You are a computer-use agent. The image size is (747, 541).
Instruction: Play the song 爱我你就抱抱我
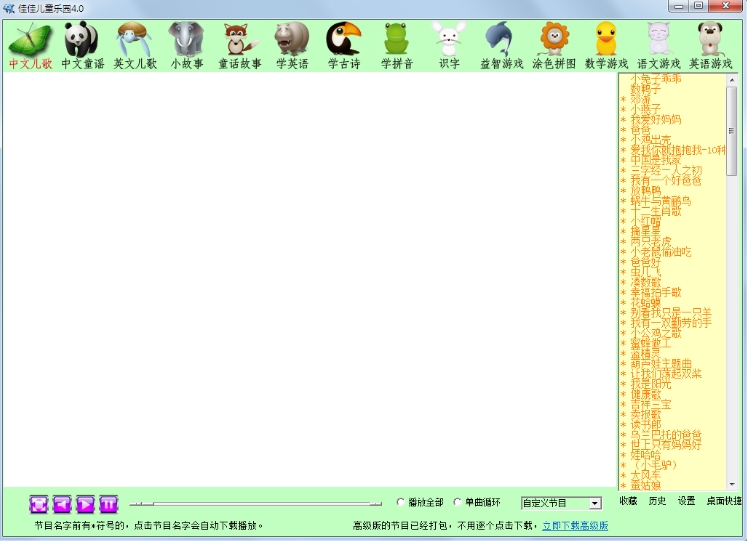click(677, 150)
